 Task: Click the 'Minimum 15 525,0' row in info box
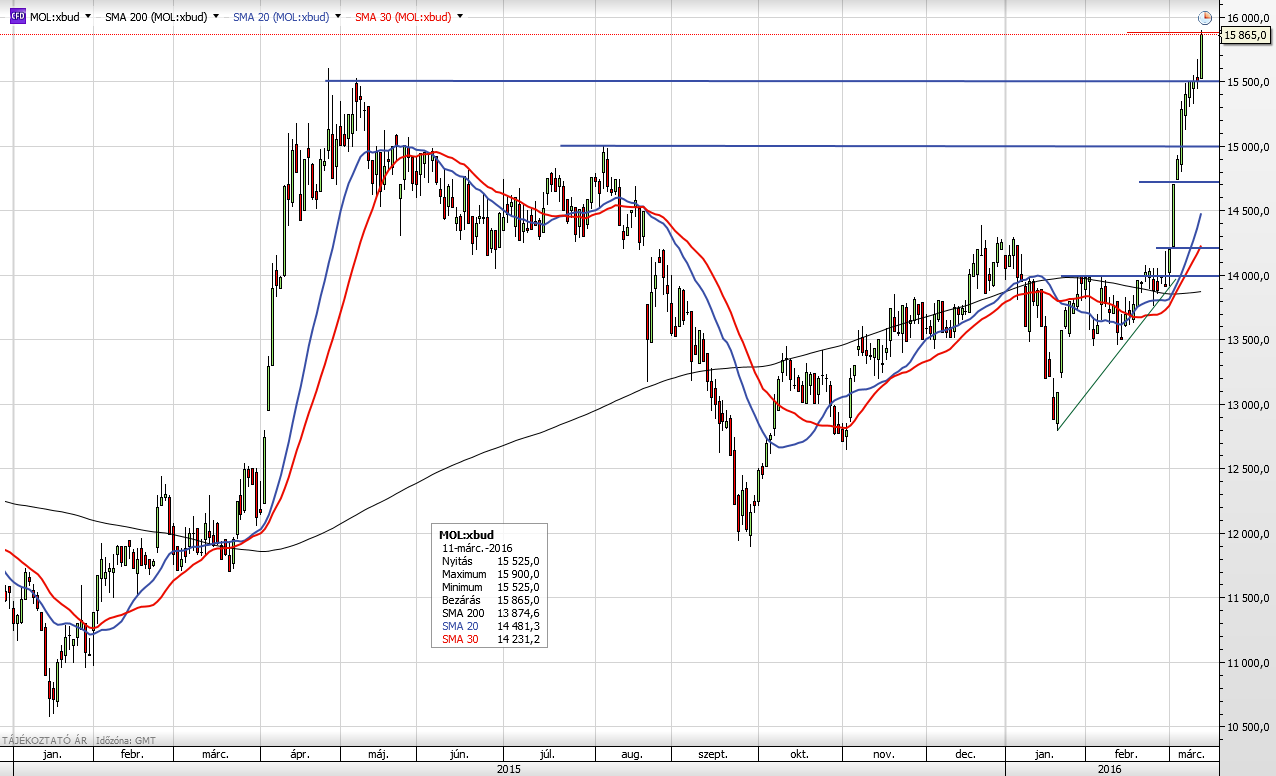[490, 587]
